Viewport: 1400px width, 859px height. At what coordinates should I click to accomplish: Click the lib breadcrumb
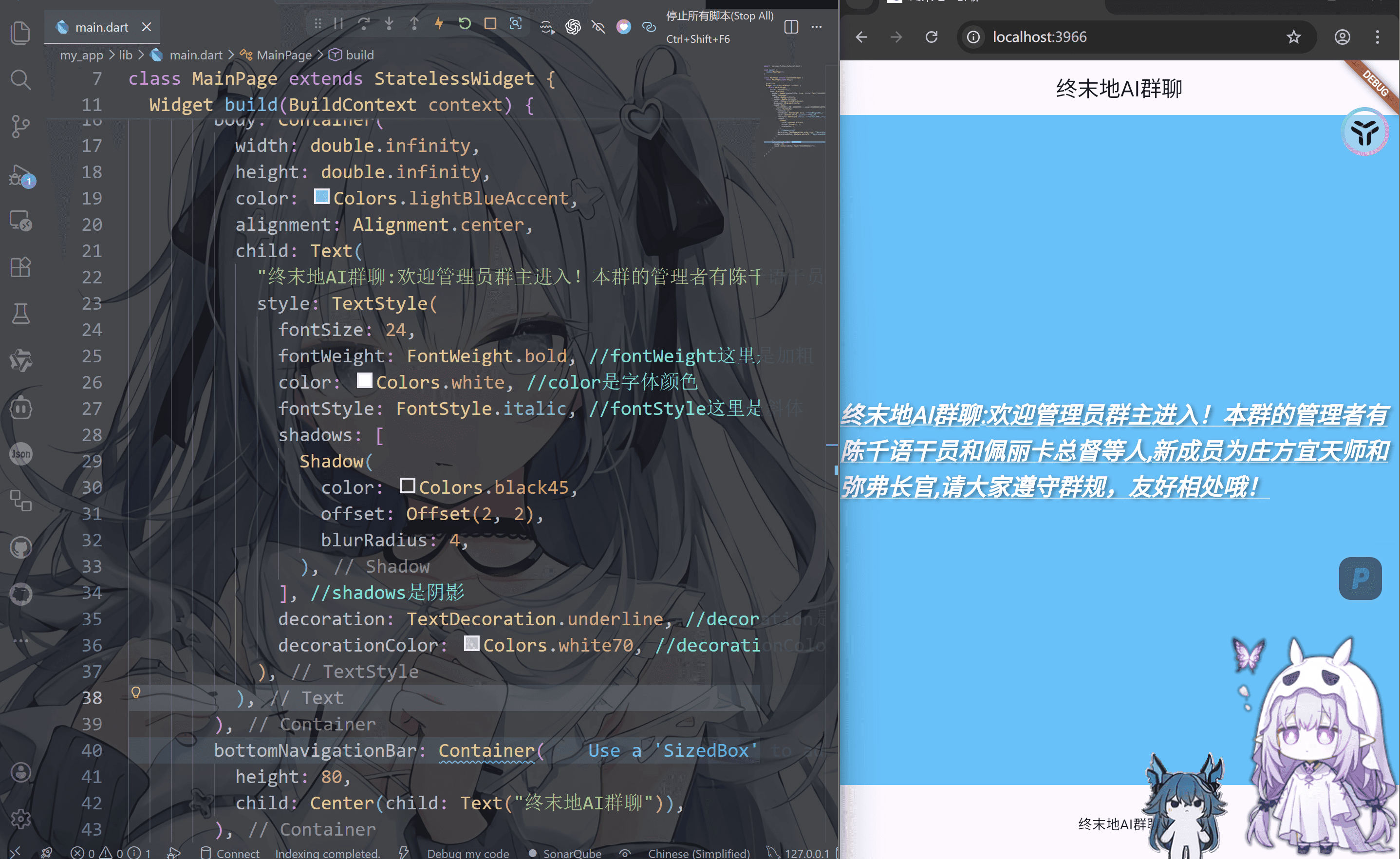126,55
